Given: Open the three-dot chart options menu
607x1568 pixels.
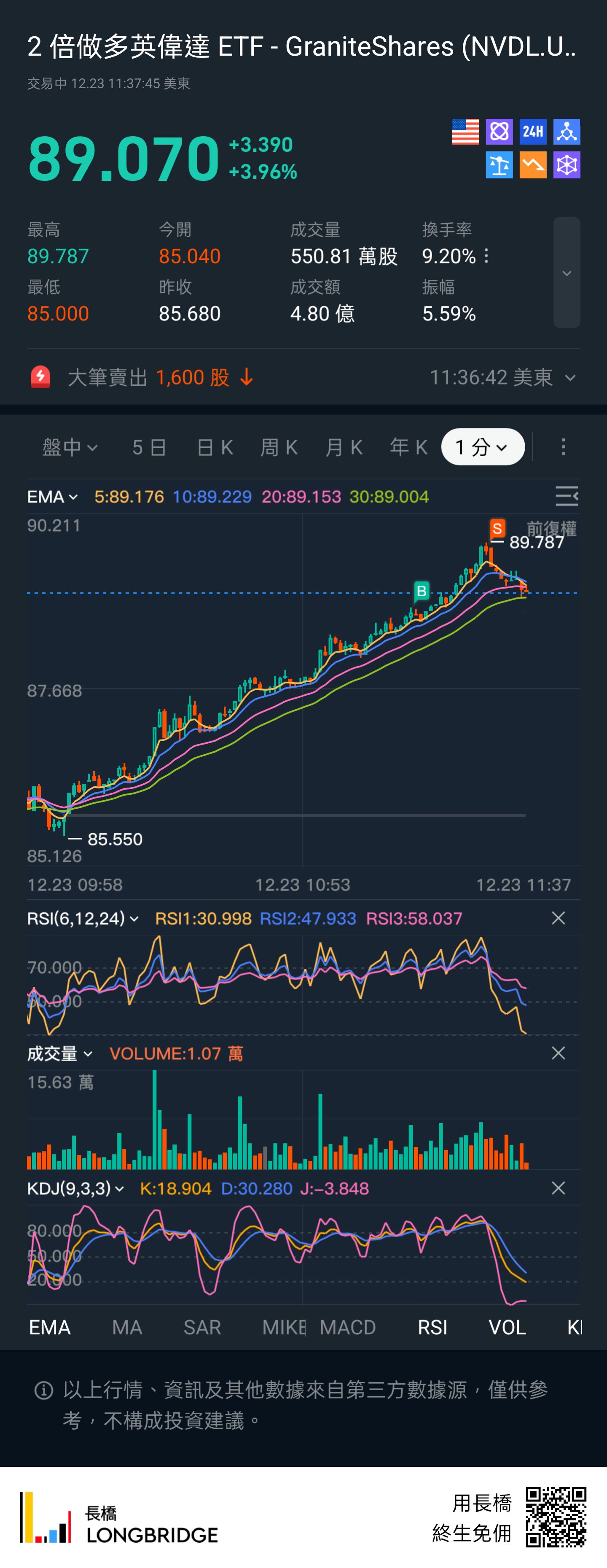Looking at the screenshot, I should pos(563,447).
